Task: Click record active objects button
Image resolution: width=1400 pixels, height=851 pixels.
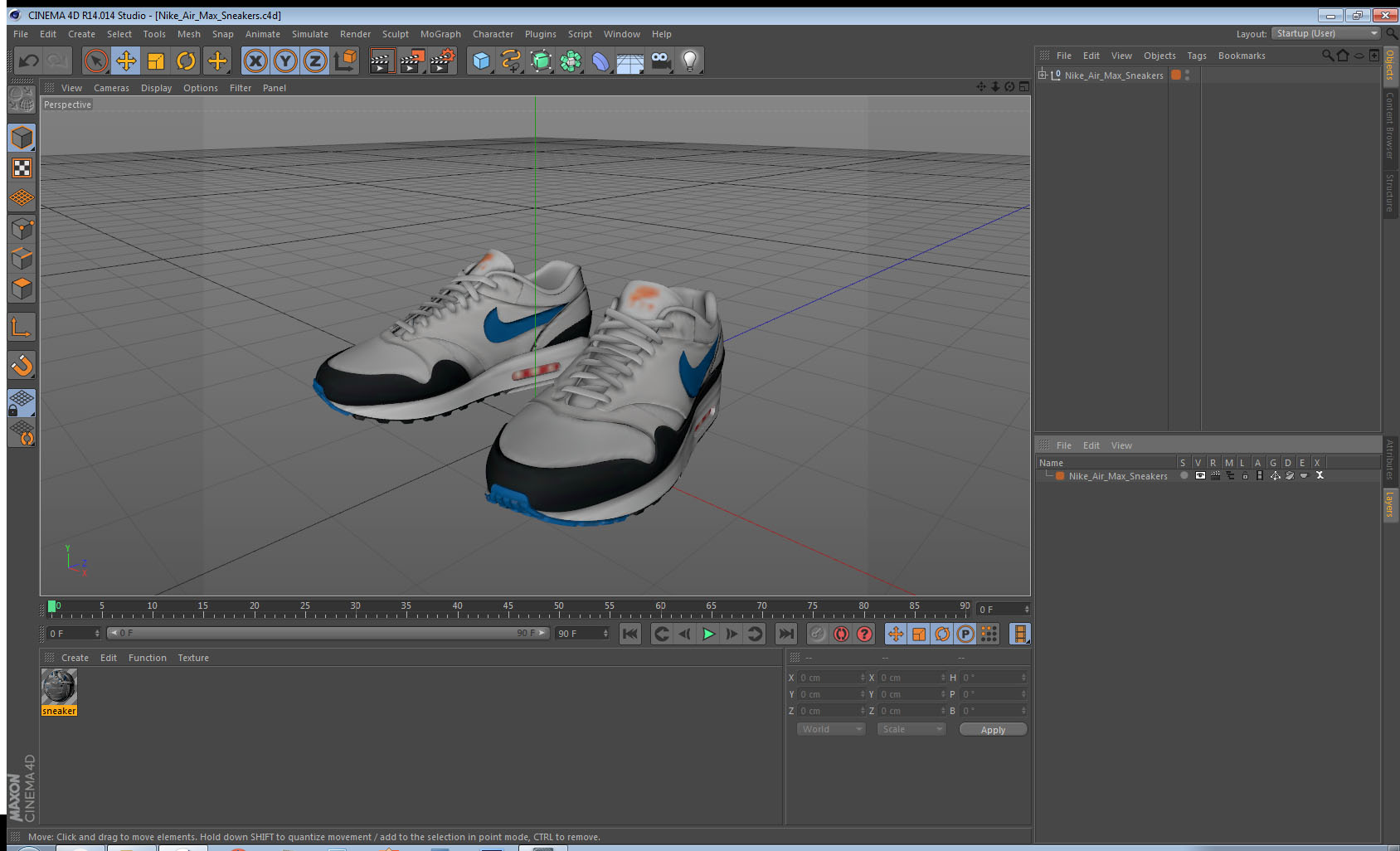Action: 818,634
